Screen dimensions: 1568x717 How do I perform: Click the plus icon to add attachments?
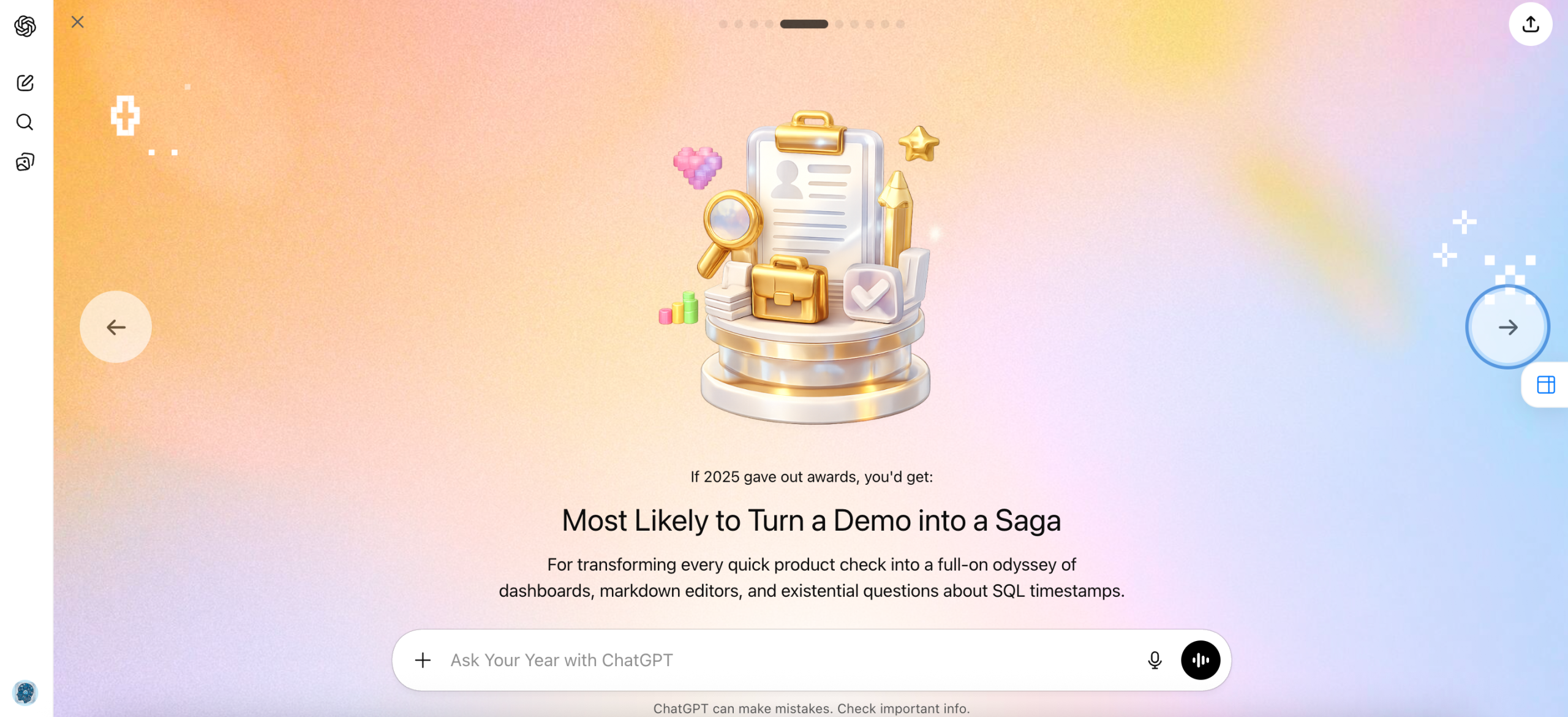click(x=423, y=660)
